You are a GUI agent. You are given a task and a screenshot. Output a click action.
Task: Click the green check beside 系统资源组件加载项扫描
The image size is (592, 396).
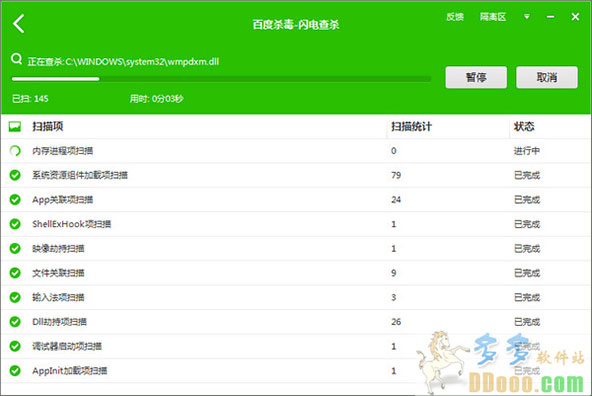pos(15,175)
